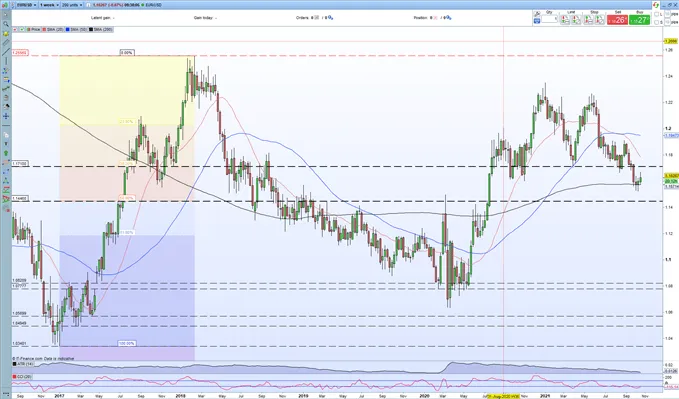
Task: Click the stacked horizontal lines tool icon
Action: pos(6,79)
